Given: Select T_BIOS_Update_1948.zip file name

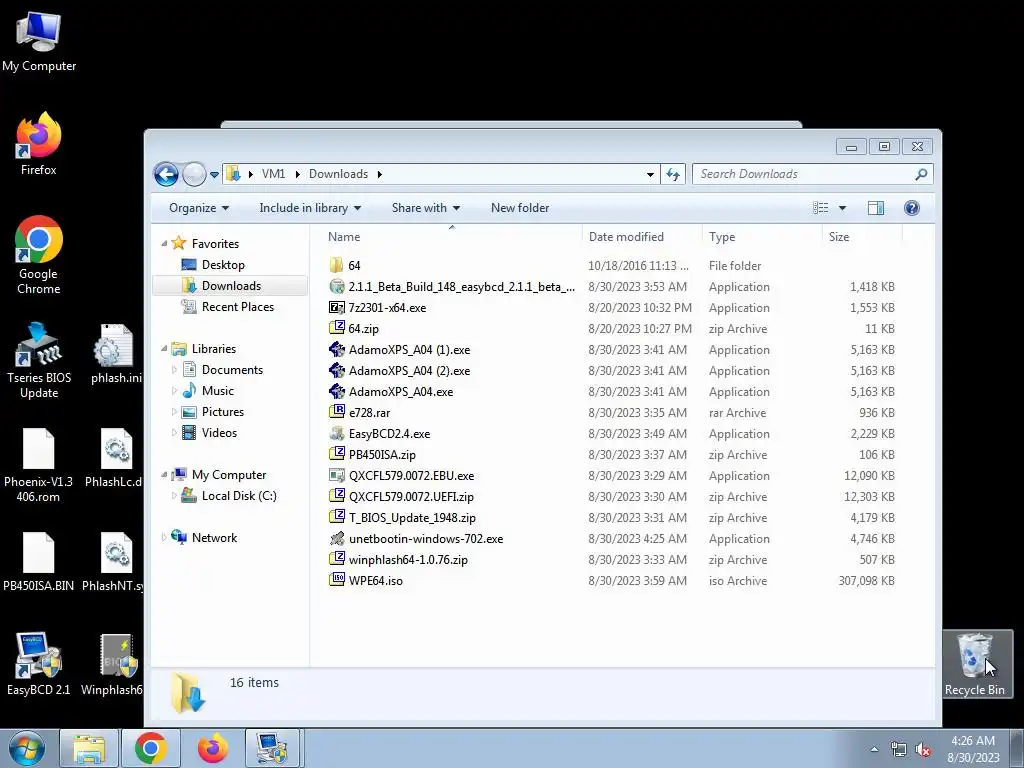Looking at the screenshot, I should [x=412, y=517].
